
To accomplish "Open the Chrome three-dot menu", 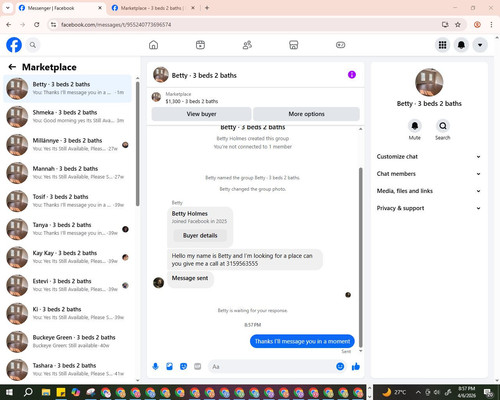I will click(x=491, y=25).
